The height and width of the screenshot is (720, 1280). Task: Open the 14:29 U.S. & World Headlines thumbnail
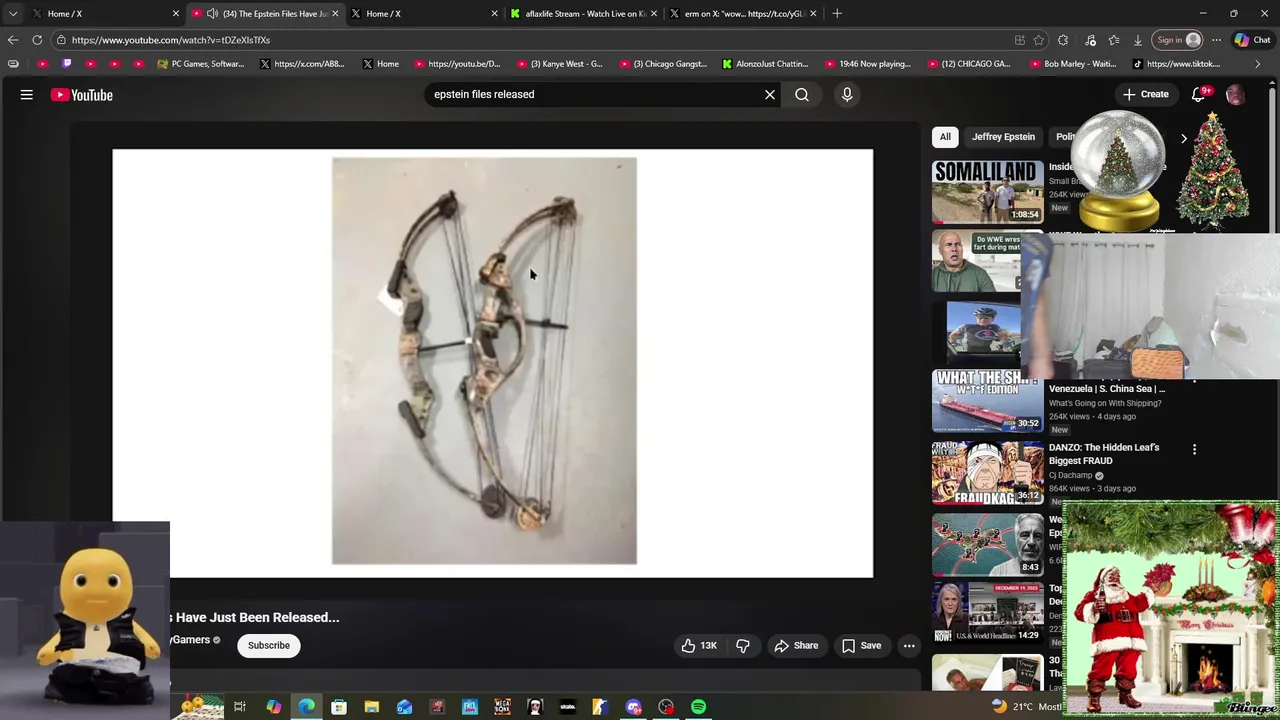click(x=988, y=613)
